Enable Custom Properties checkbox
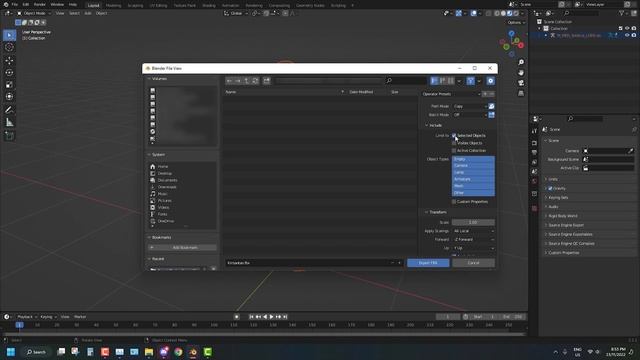 click(x=454, y=202)
